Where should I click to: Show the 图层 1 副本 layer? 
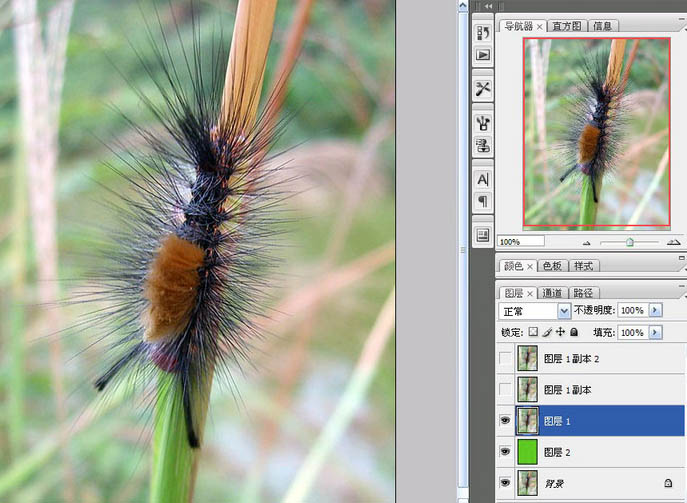[x=505, y=390]
